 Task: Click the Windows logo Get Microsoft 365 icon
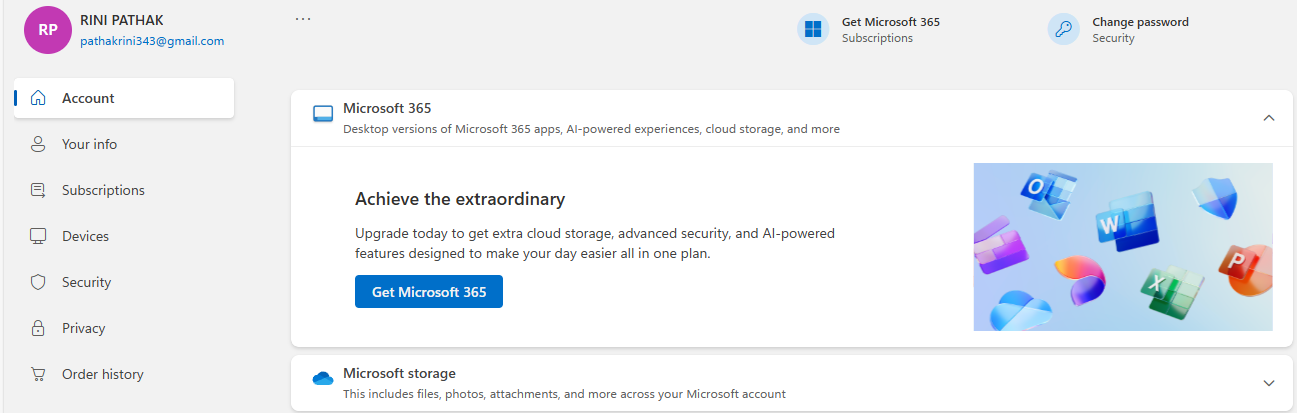click(813, 29)
